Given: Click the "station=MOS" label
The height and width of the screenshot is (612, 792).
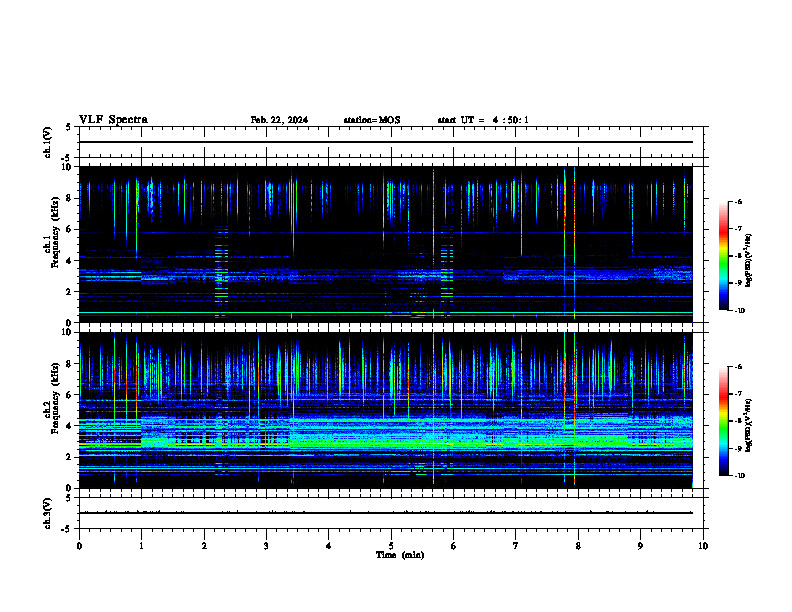Looking at the screenshot, I should (x=372, y=120).
